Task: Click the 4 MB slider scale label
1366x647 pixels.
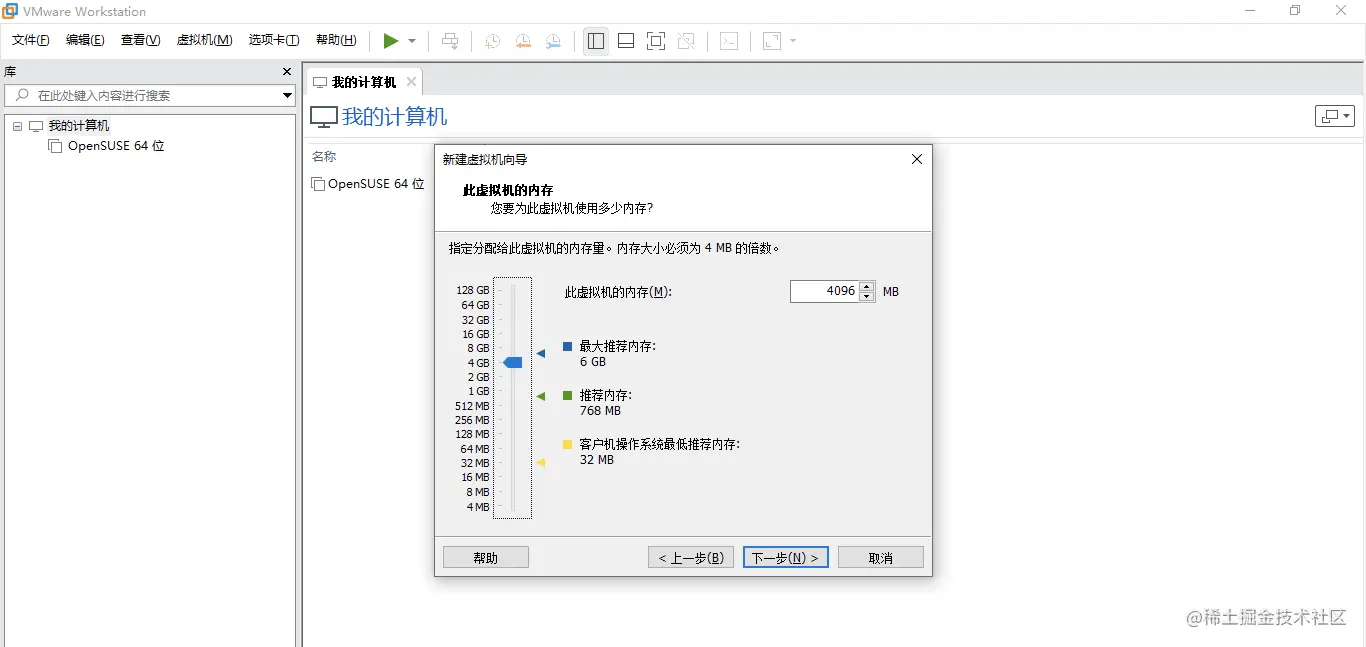Action: [478, 507]
